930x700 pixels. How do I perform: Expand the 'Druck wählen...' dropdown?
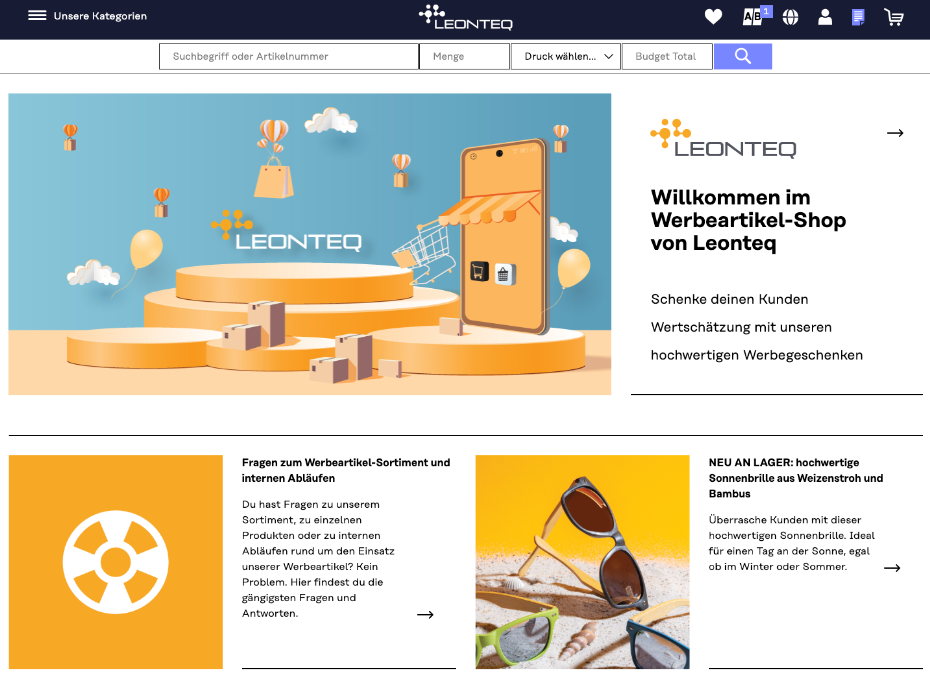(x=565, y=57)
